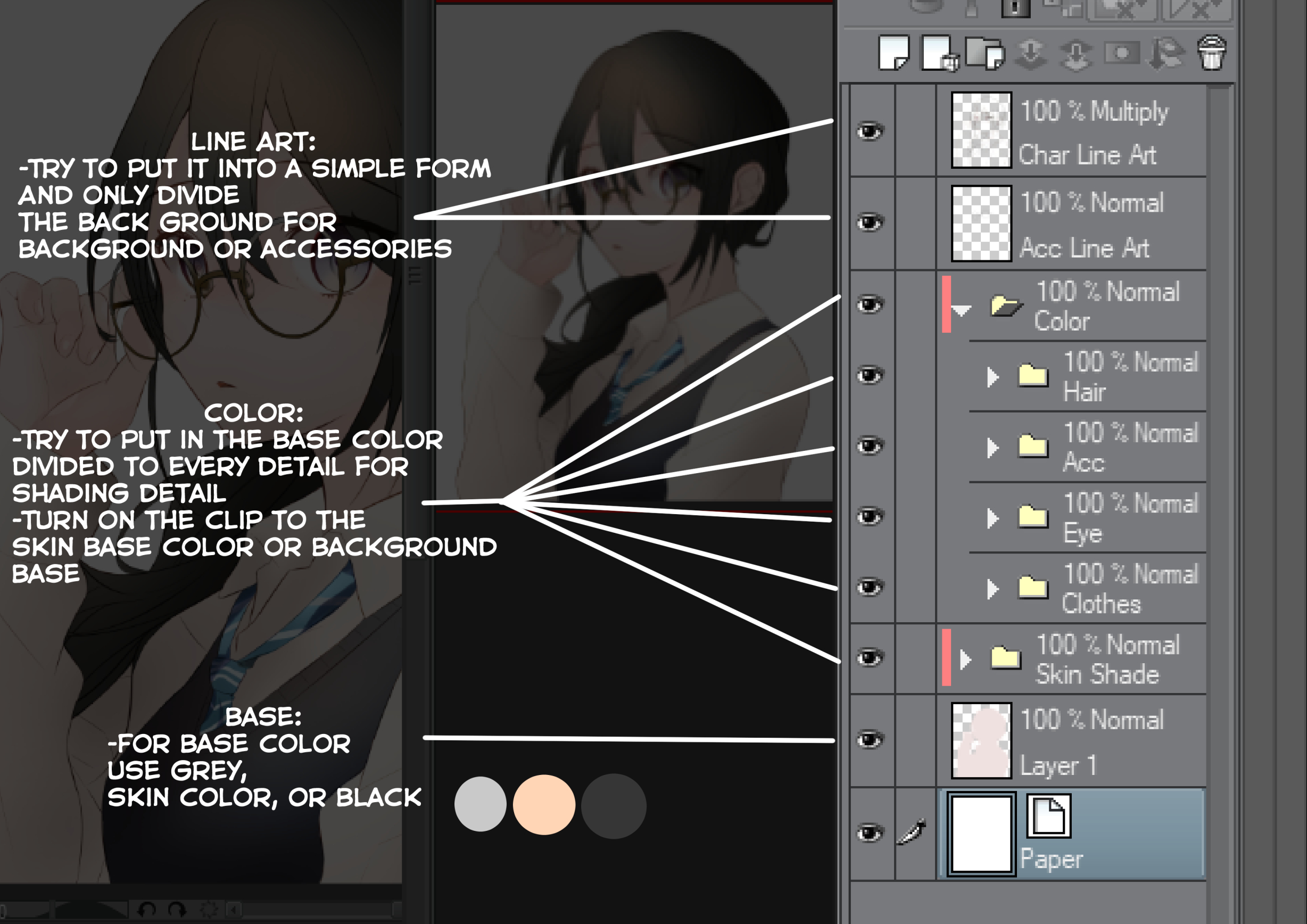Click the reset rotation icon below the canvas

[x=209, y=909]
